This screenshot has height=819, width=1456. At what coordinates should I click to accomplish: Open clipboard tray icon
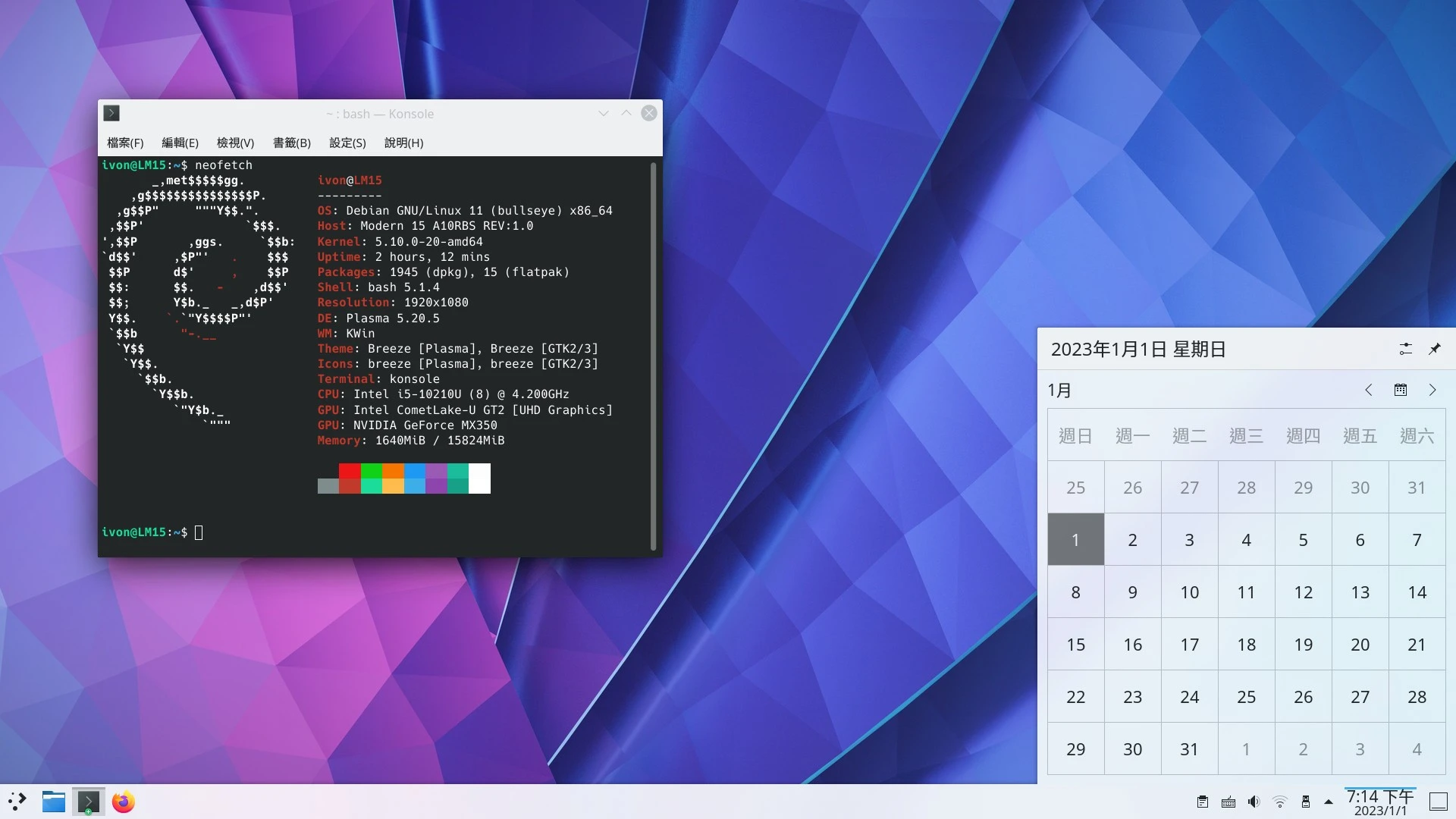point(1203,802)
